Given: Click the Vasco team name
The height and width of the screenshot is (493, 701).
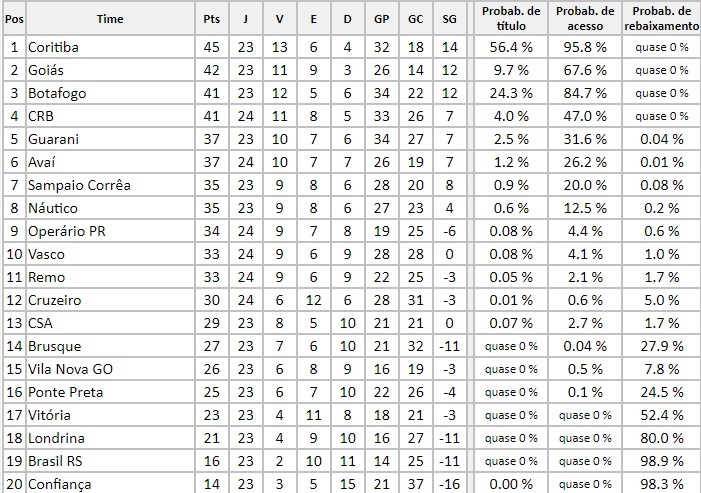Looking at the screenshot, I should tap(48, 254).
